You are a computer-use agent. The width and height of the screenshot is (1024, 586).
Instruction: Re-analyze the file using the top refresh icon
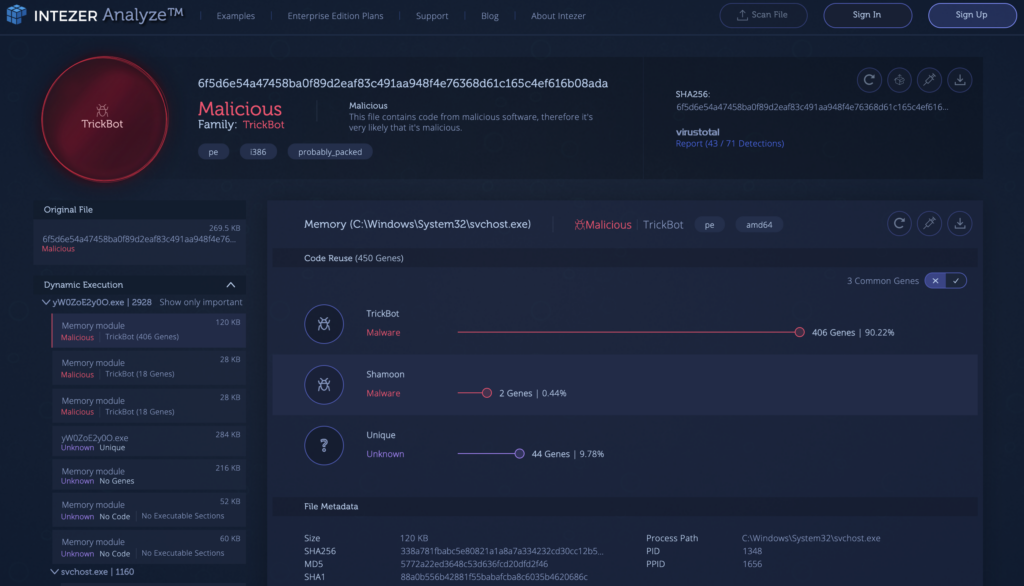click(869, 80)
